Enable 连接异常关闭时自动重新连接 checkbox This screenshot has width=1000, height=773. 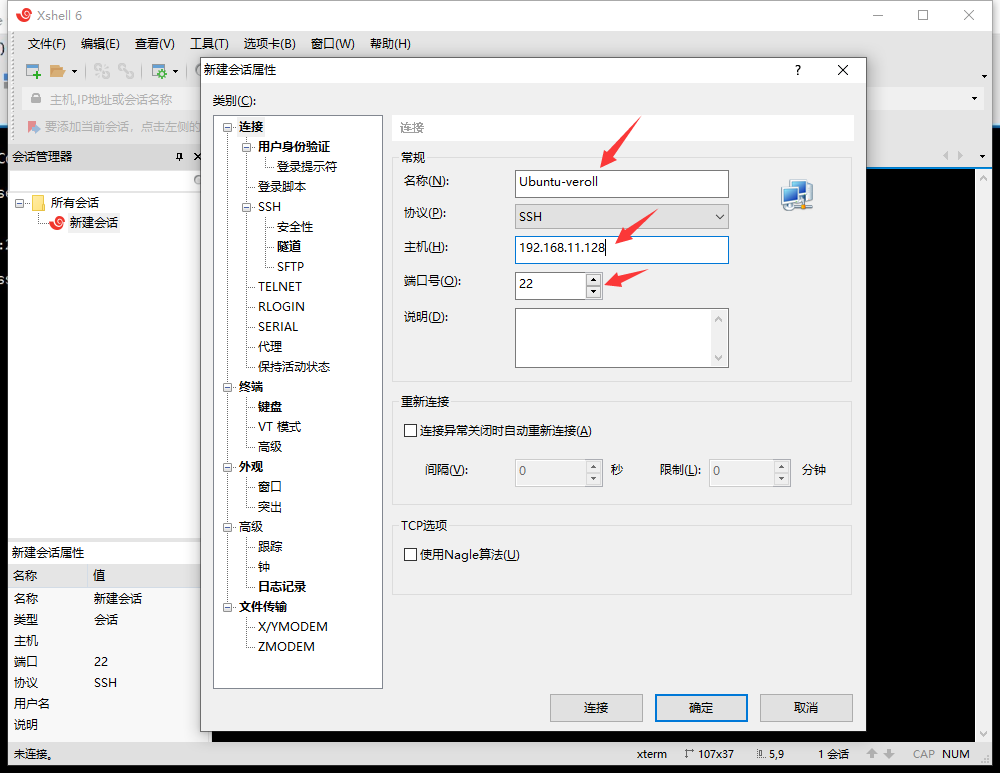coord(410,431)
